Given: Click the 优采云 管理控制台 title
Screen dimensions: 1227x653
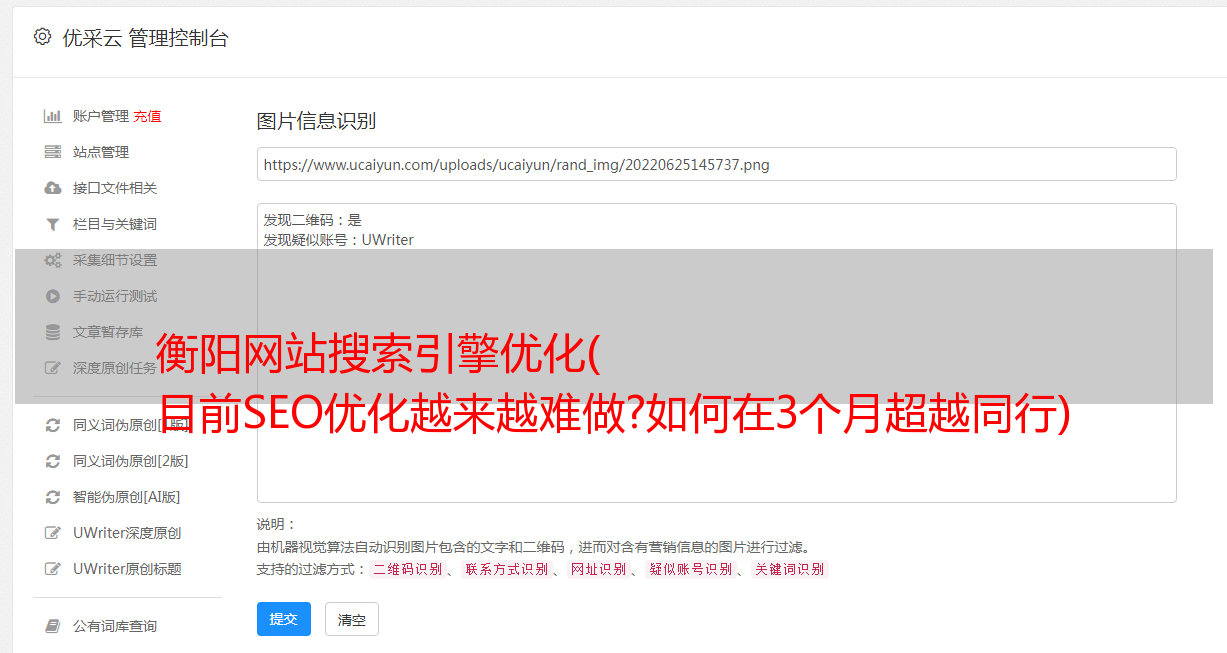Looking at the screenshot, I should pyautogui.click(x=145, y=38).
